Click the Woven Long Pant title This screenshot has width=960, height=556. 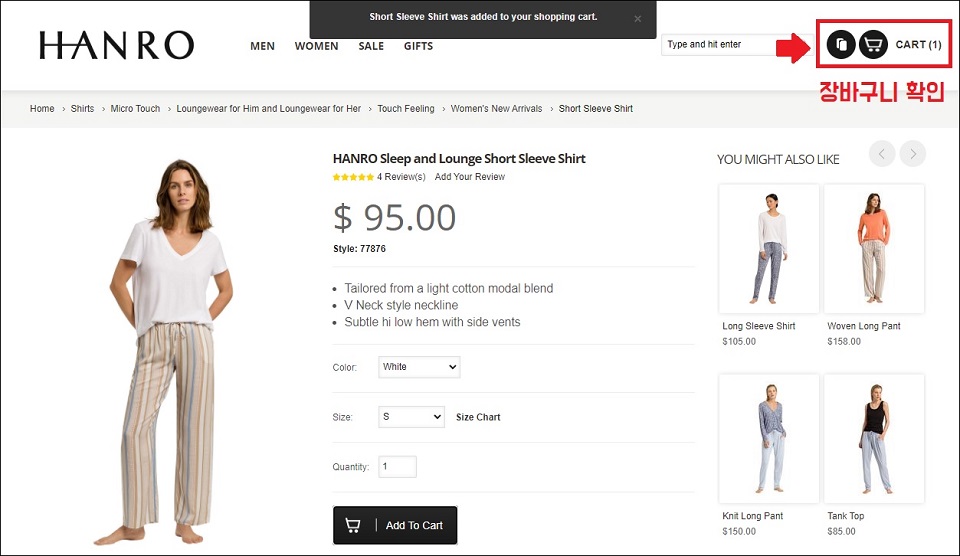click(x=864, y=326)
